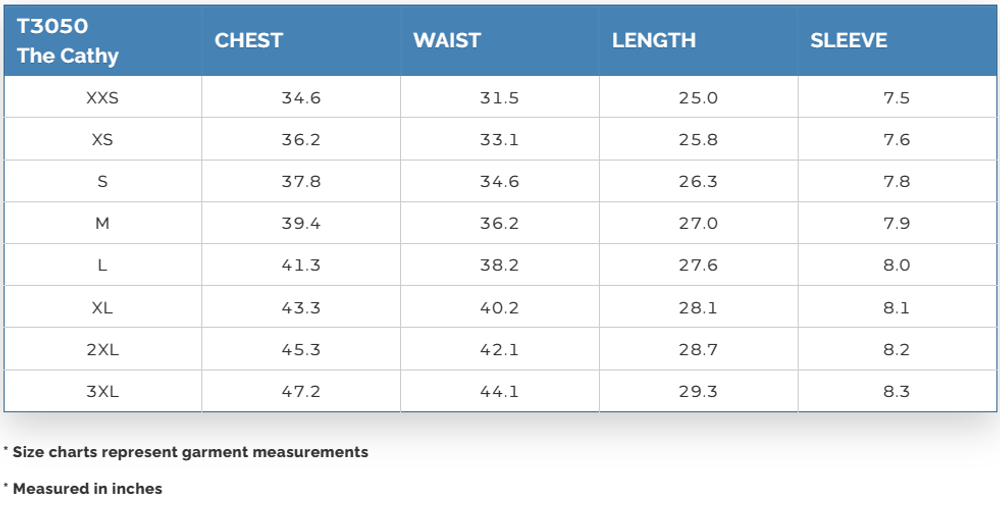The height and width of the screenshot is (511, 1000).
Task: Click the Measured in inches footnote
Action: (x=87, y=489)
